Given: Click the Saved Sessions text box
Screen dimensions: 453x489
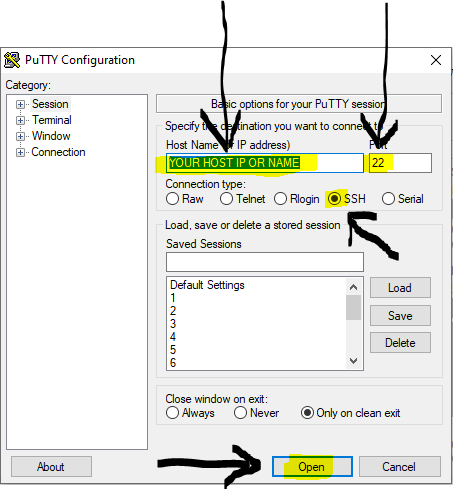Looking at the screenshot, I should coord(265,262).
